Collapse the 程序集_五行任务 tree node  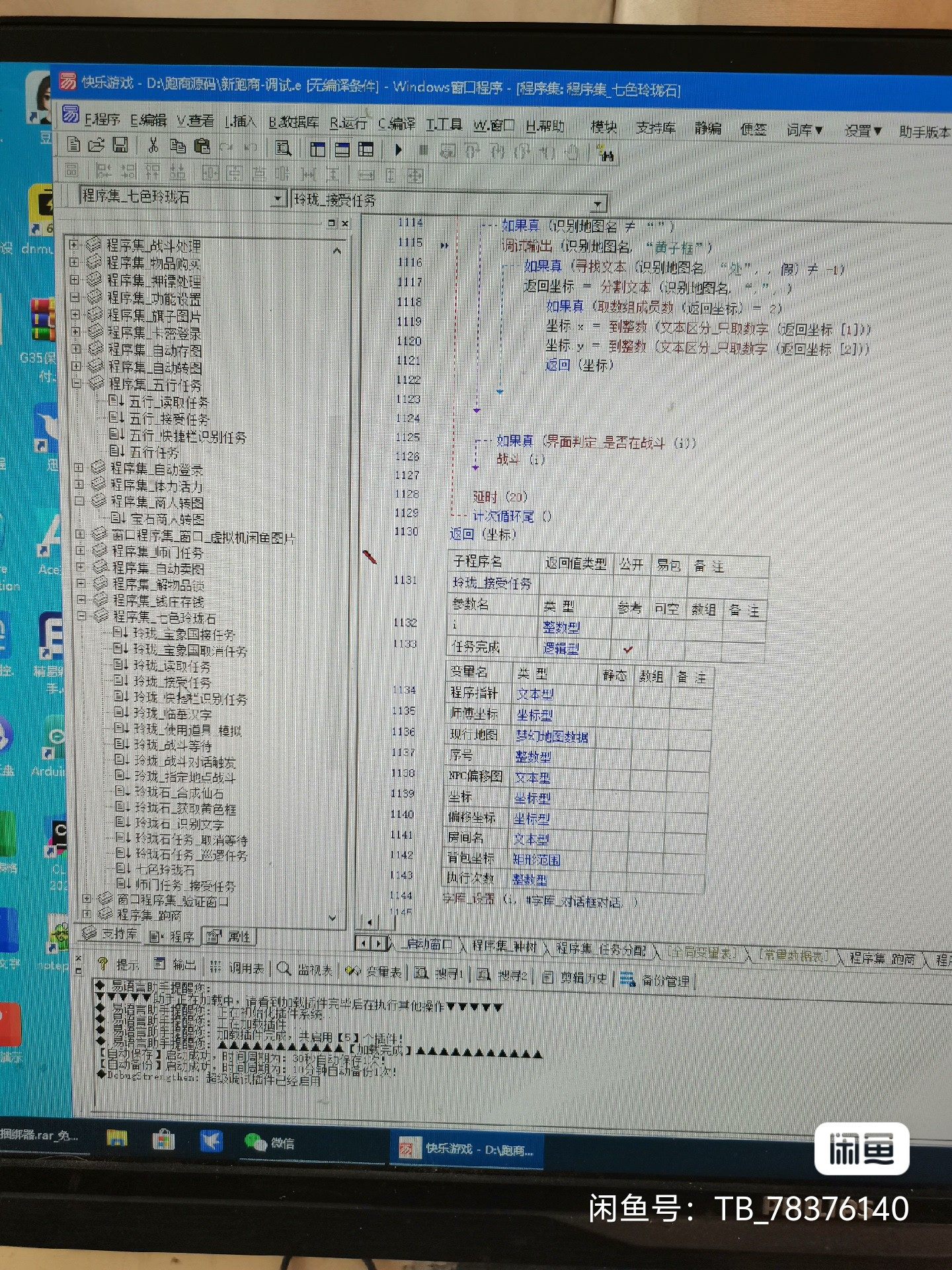[x=76, y=382]
